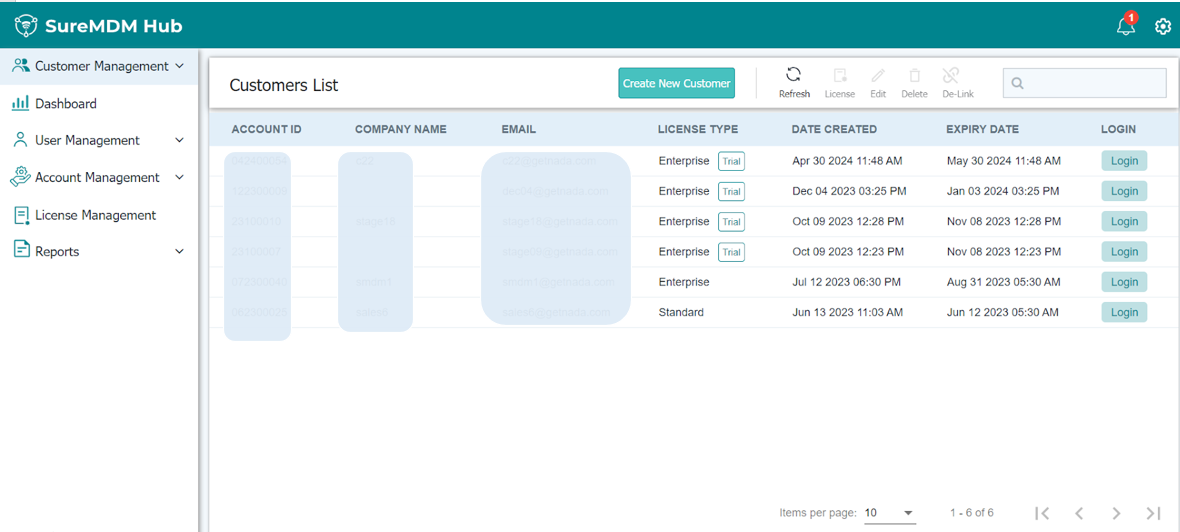Click the customer search field
Viewport: 1180px width, 532px height.
tap(1090, 83)
